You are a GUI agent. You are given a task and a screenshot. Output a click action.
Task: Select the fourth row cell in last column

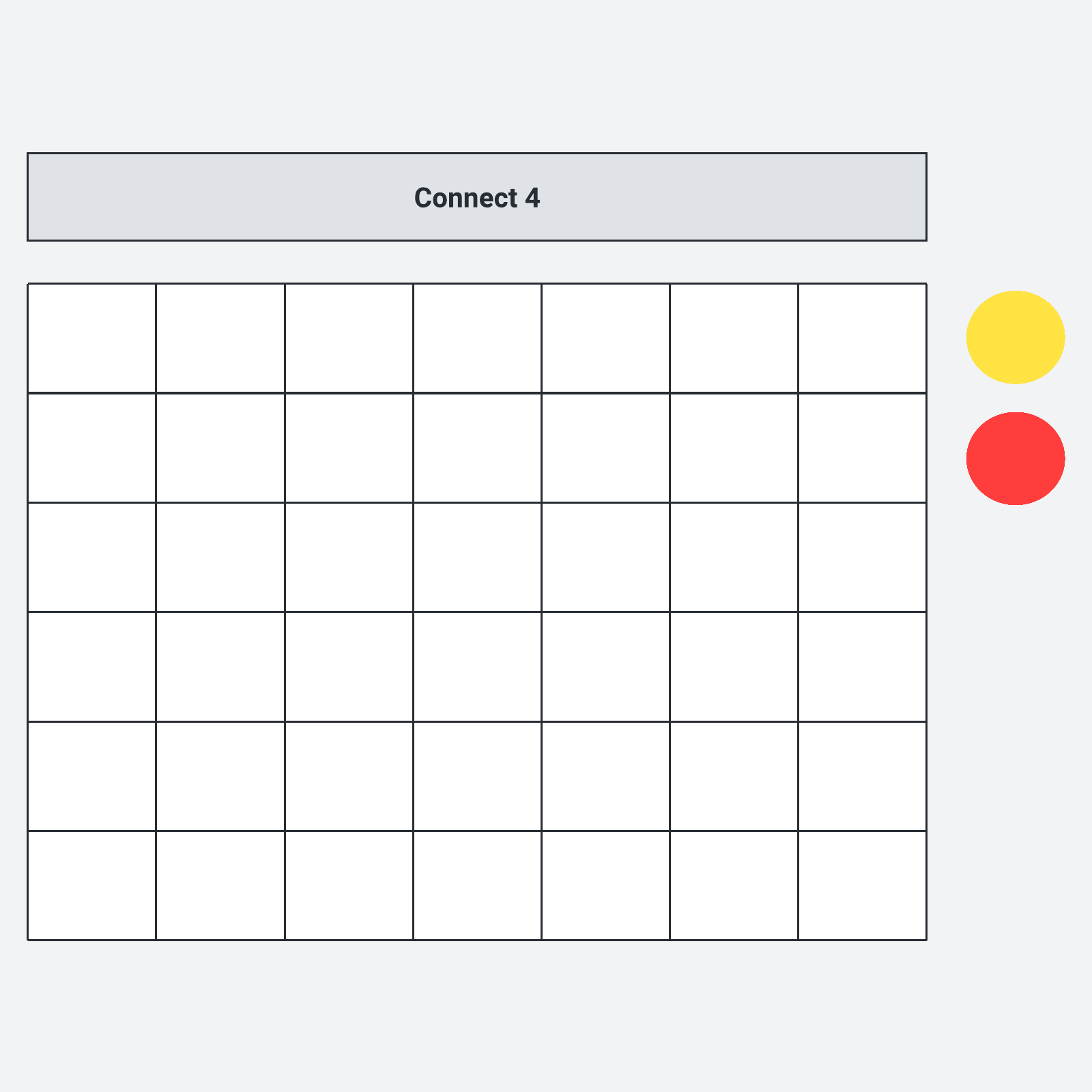(862, 667)
